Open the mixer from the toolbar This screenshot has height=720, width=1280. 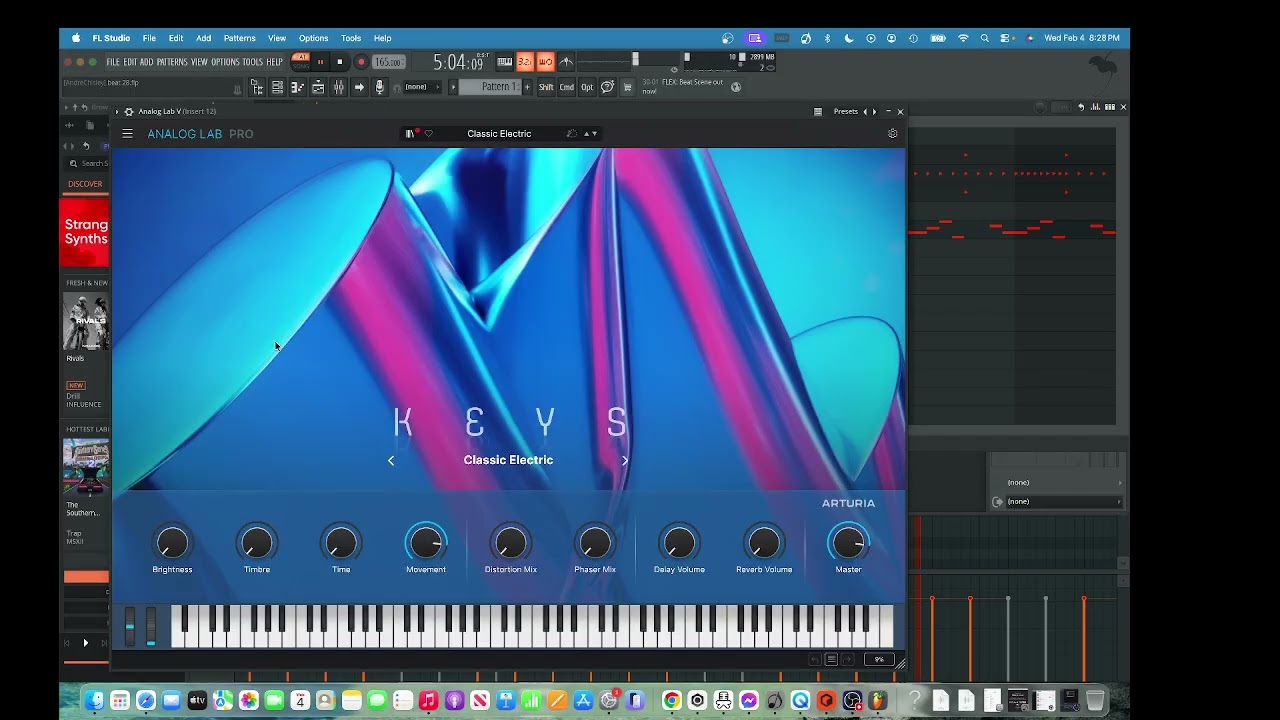coord(339,87)
